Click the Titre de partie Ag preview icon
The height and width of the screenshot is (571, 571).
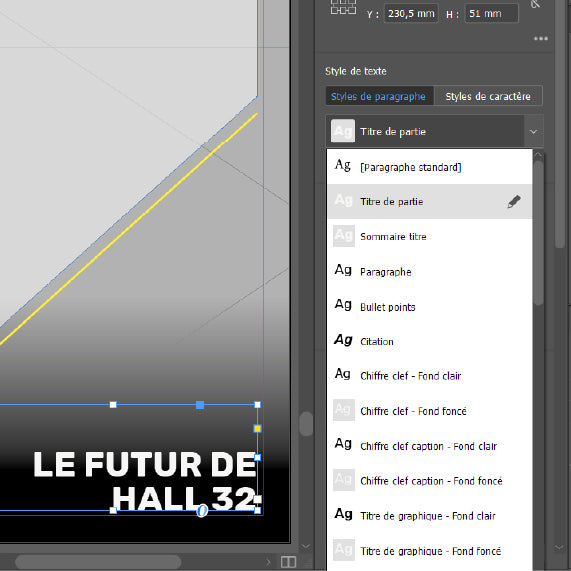point(343,131)
